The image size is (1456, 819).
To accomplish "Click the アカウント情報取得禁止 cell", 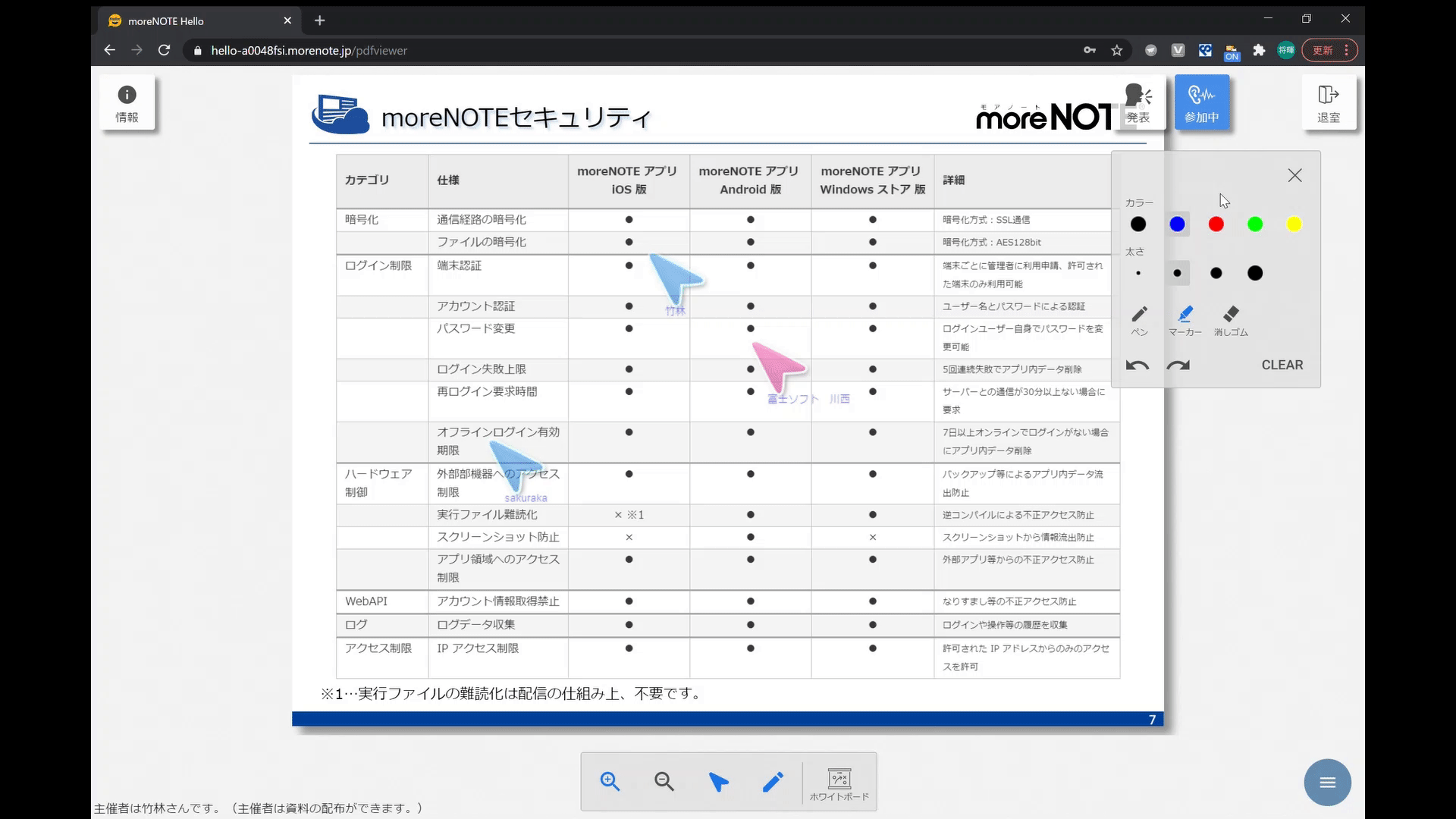I will 498,601.
